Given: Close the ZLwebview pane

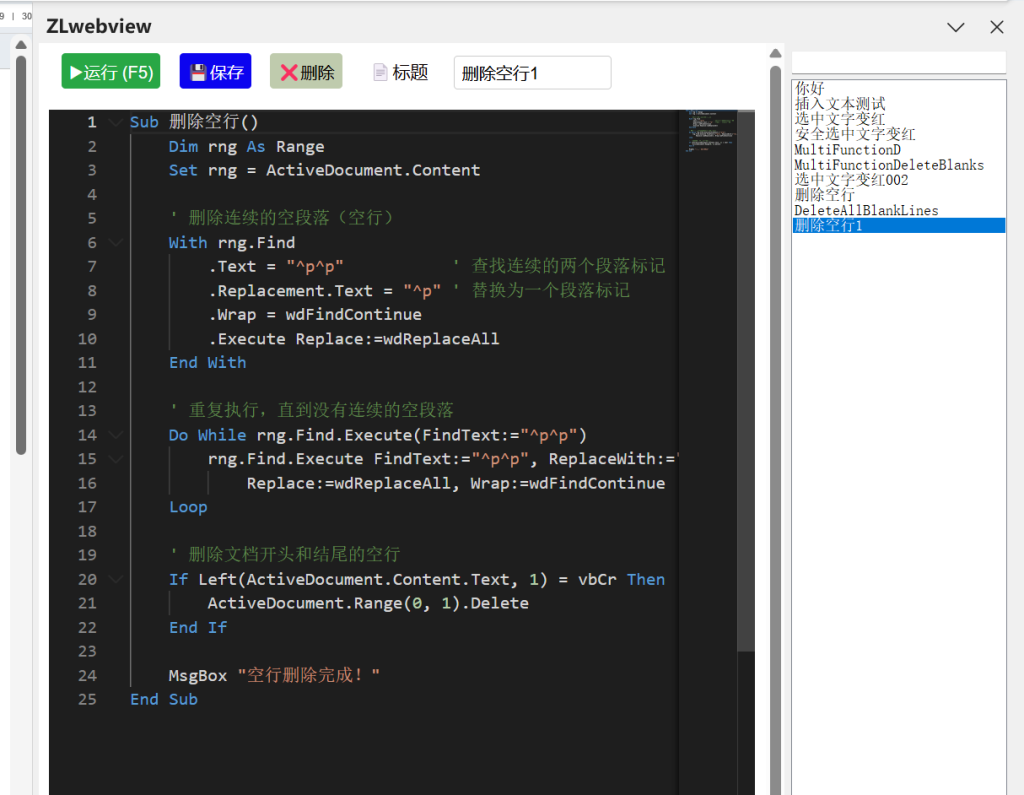Looking at the screenshot, I should (x=996, y=27).
